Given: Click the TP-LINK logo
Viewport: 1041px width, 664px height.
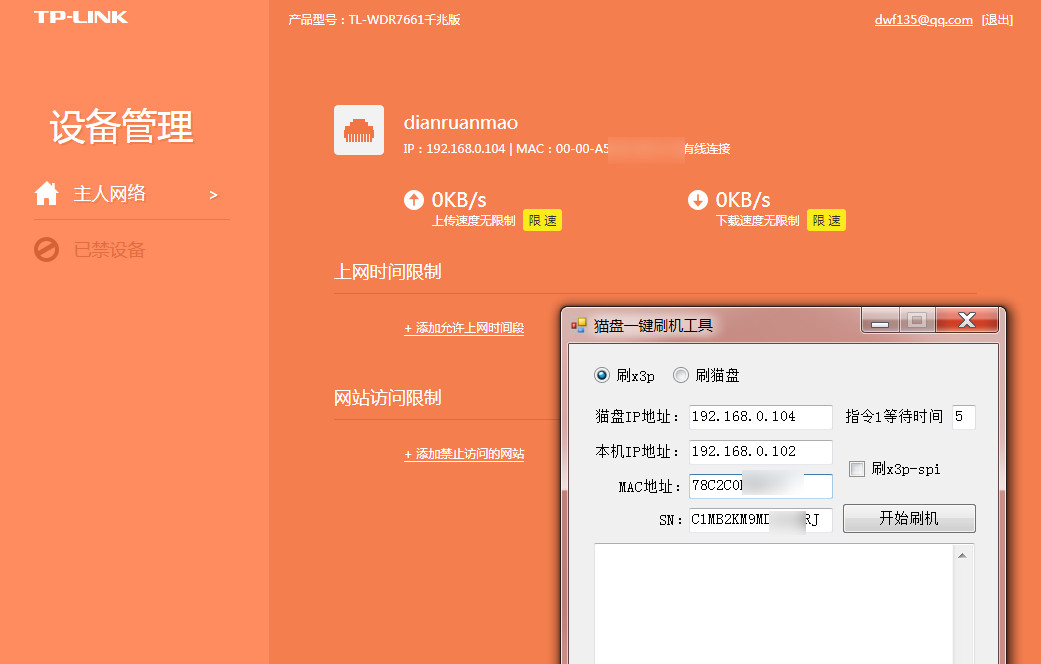Looking at the screenshot, I should [80, 17].
